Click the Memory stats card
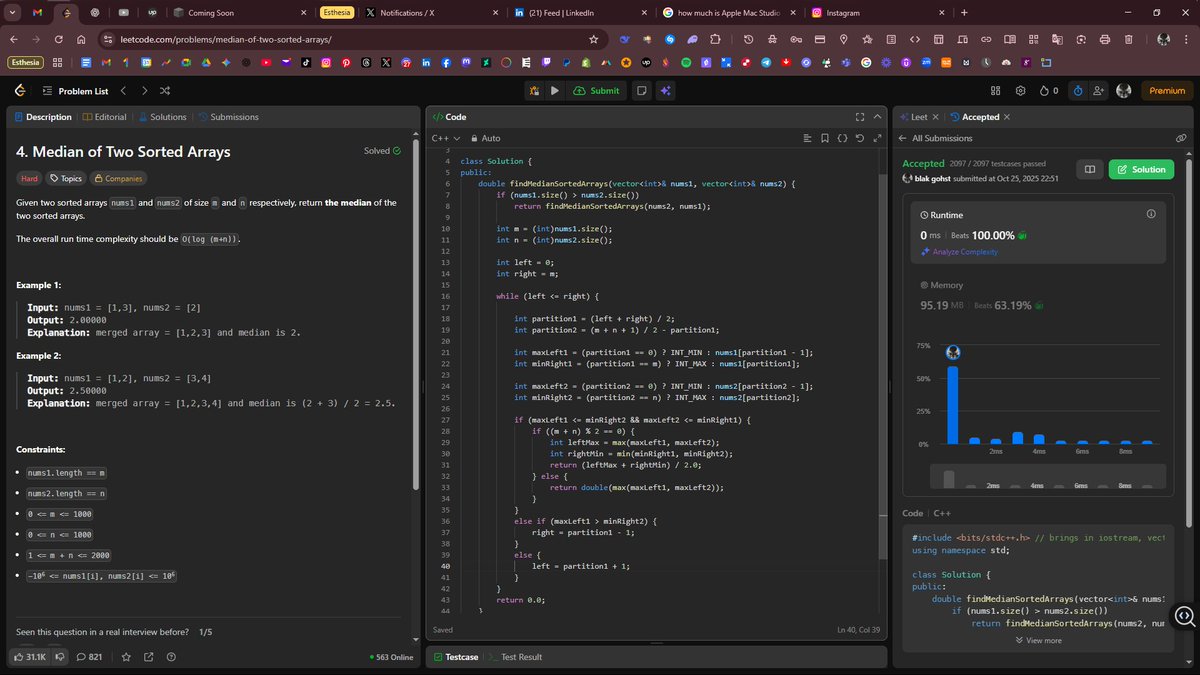The height and width of the screenshot is (675, 1200). 1037,296
